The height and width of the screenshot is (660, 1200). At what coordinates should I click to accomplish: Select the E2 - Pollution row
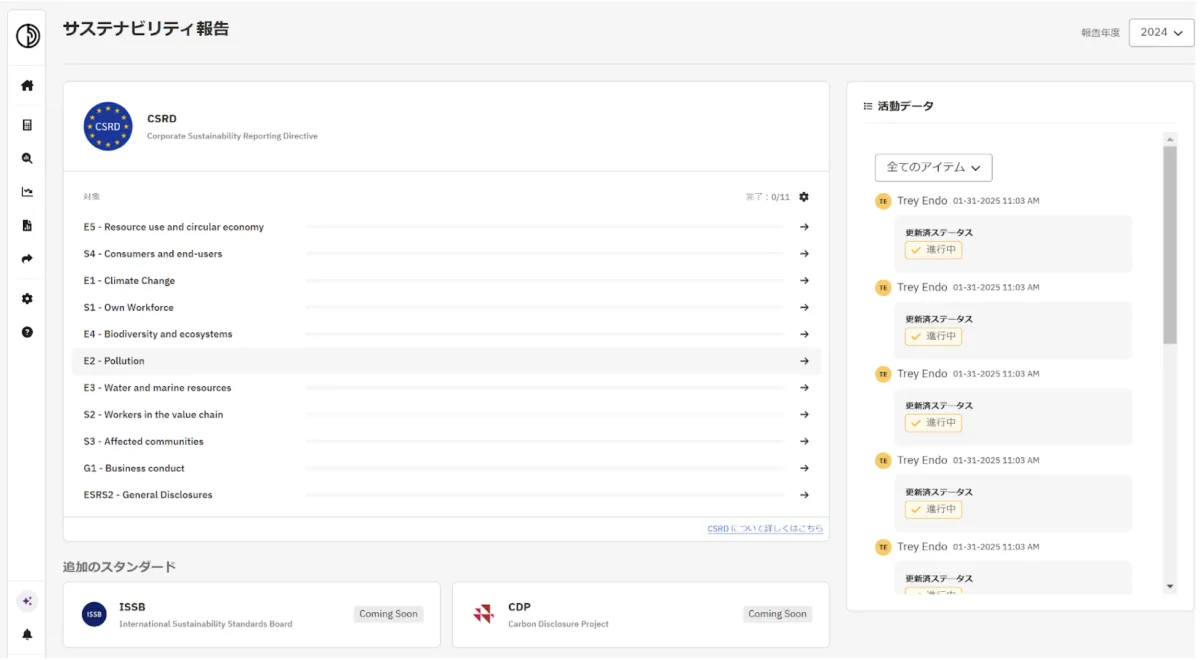pyautogui.click(x=446, y=361)
